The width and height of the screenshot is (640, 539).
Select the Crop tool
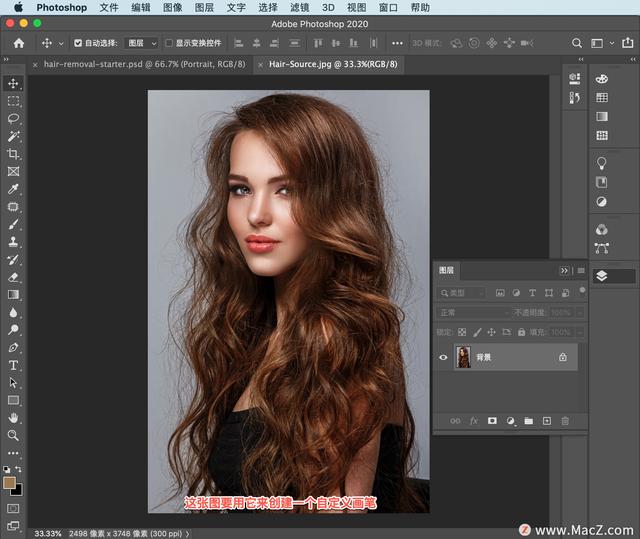click(x=14, y=154)
